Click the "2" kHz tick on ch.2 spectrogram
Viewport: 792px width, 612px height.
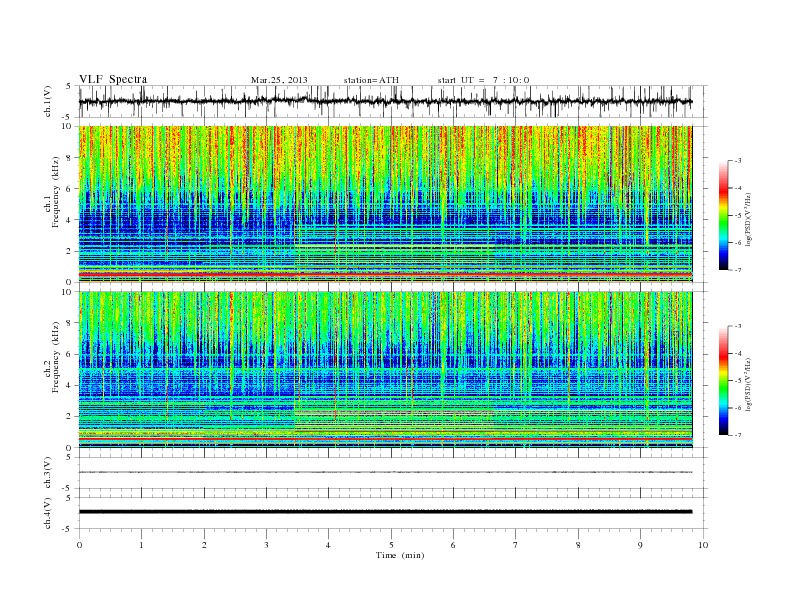tap(70, 417)
